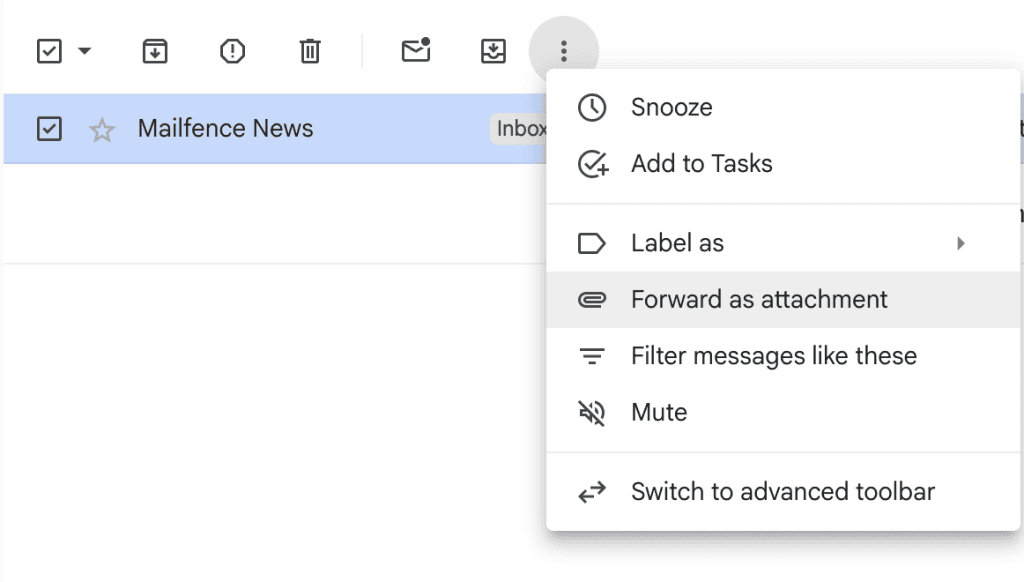1024x582 pixels.
Task: Expand the Label as submenu
Action: point(962,242)
